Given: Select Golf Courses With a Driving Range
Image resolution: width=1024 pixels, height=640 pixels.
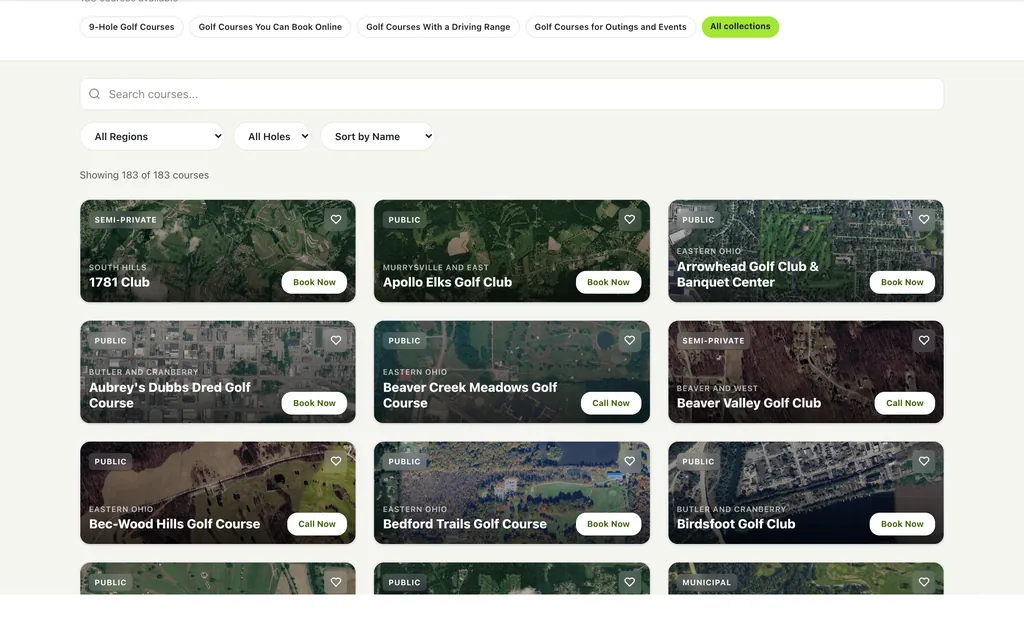Looking at the screenshot, I should click(438, 27).
